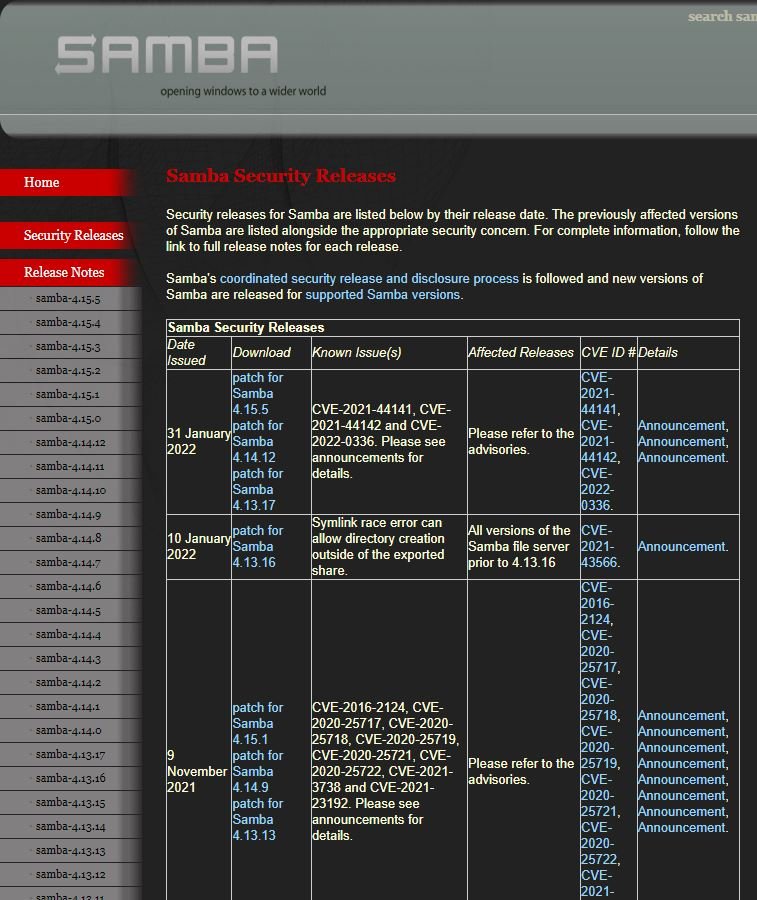Open samba-4.13.14 sidebar link

(70, 827)
